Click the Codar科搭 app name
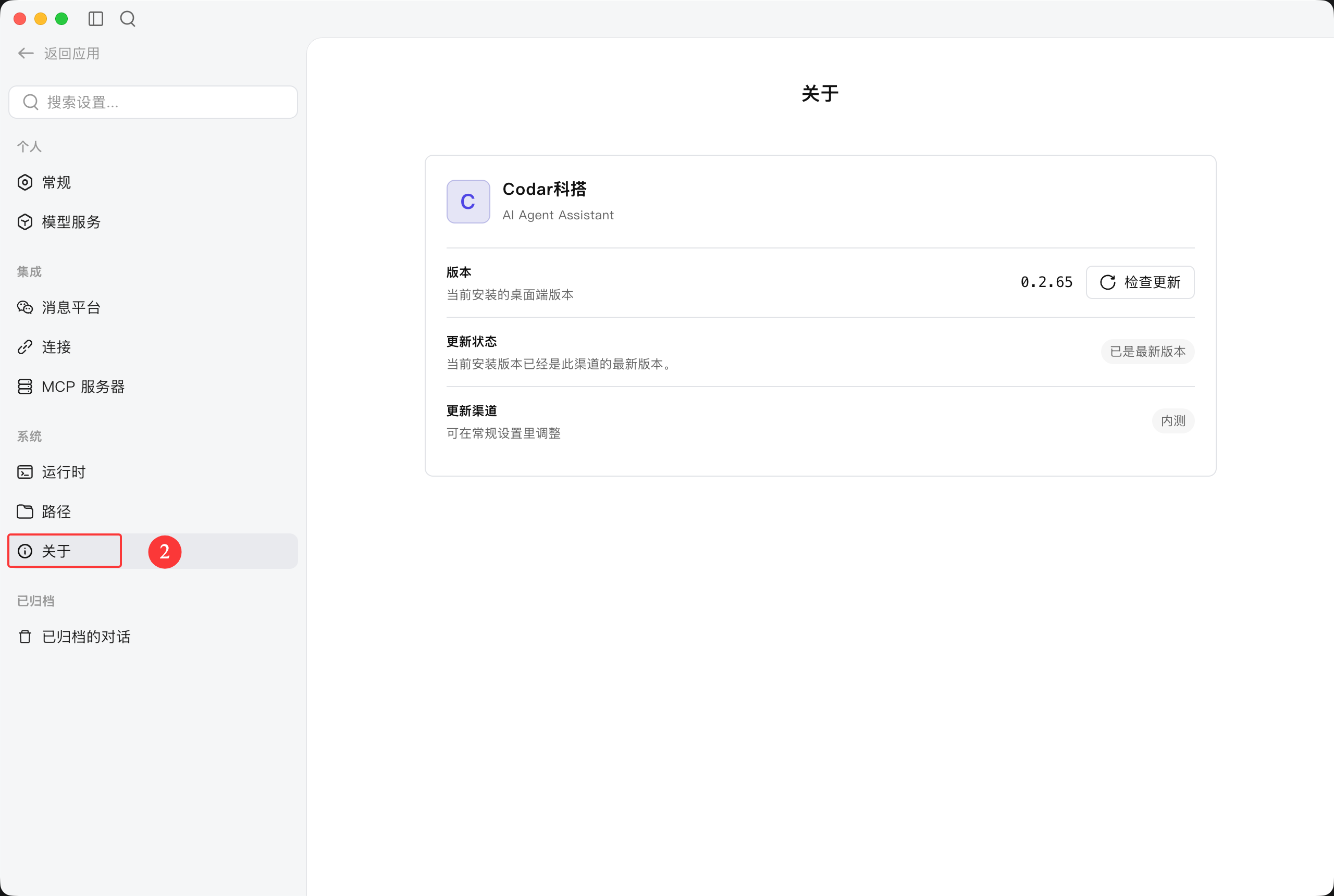Viewport: 1334px width, 896px height. [544, 189]
